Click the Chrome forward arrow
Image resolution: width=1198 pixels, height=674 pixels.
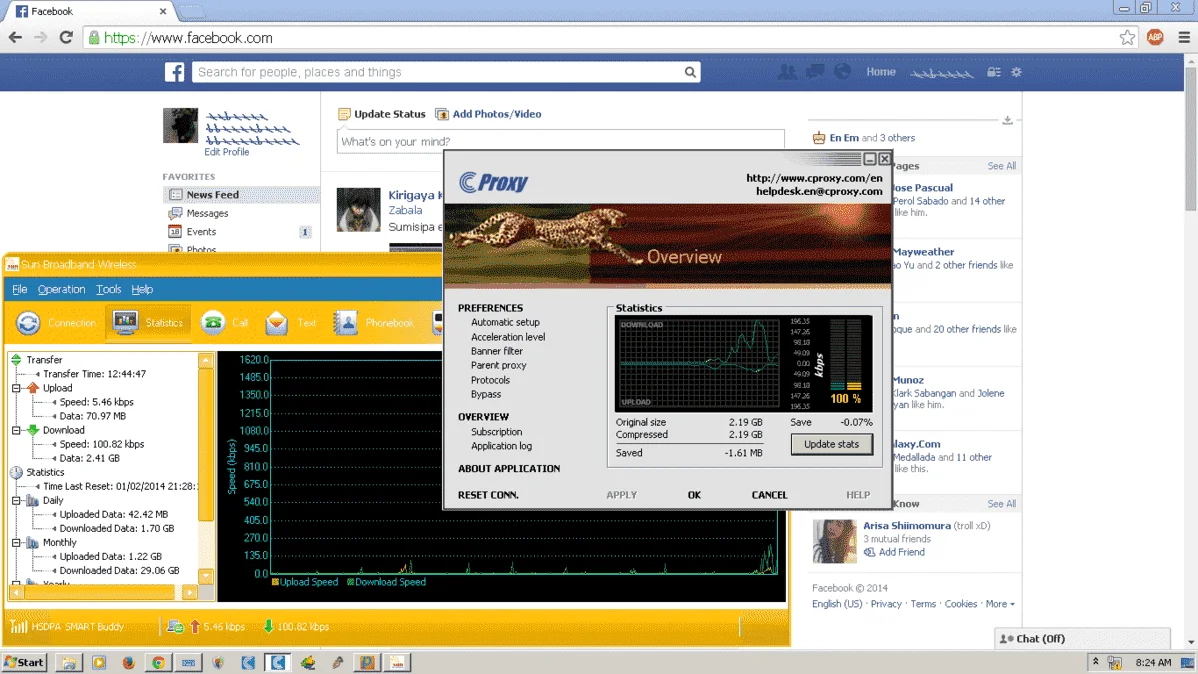pyautogui.click(x=40, y=37)
